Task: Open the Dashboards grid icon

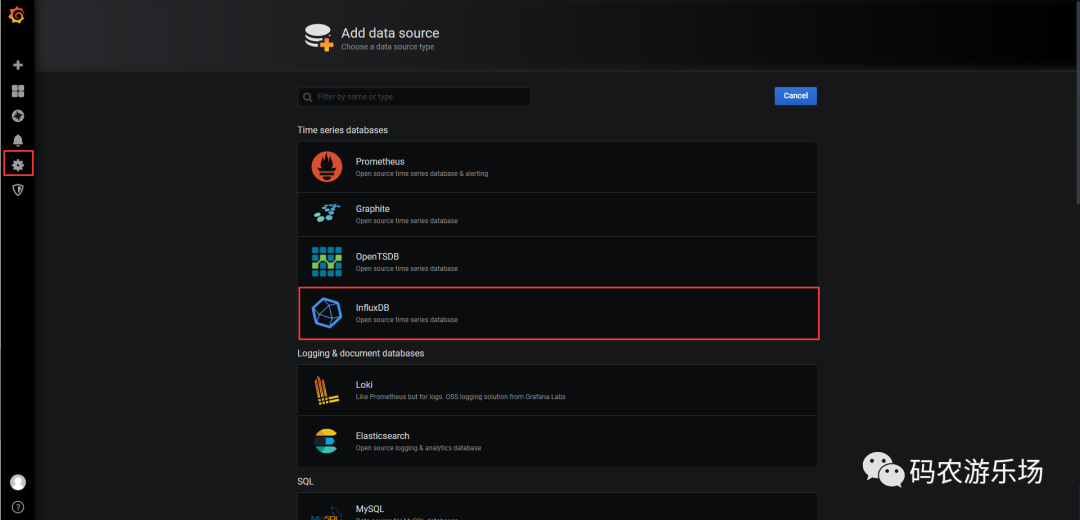Action: tap(18, 91)
